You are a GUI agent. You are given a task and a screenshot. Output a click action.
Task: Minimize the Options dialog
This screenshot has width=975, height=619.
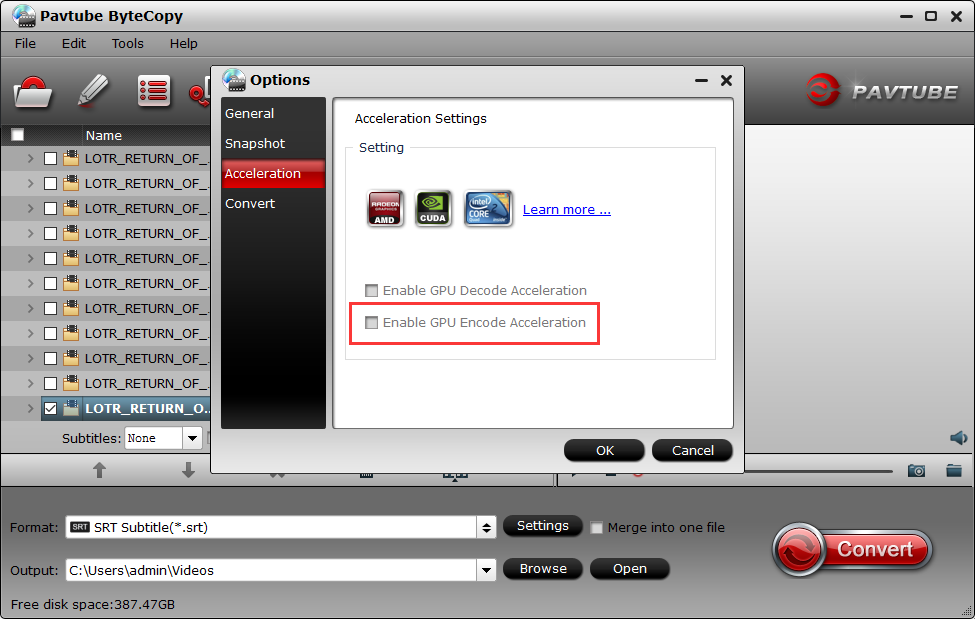(701, 80)
